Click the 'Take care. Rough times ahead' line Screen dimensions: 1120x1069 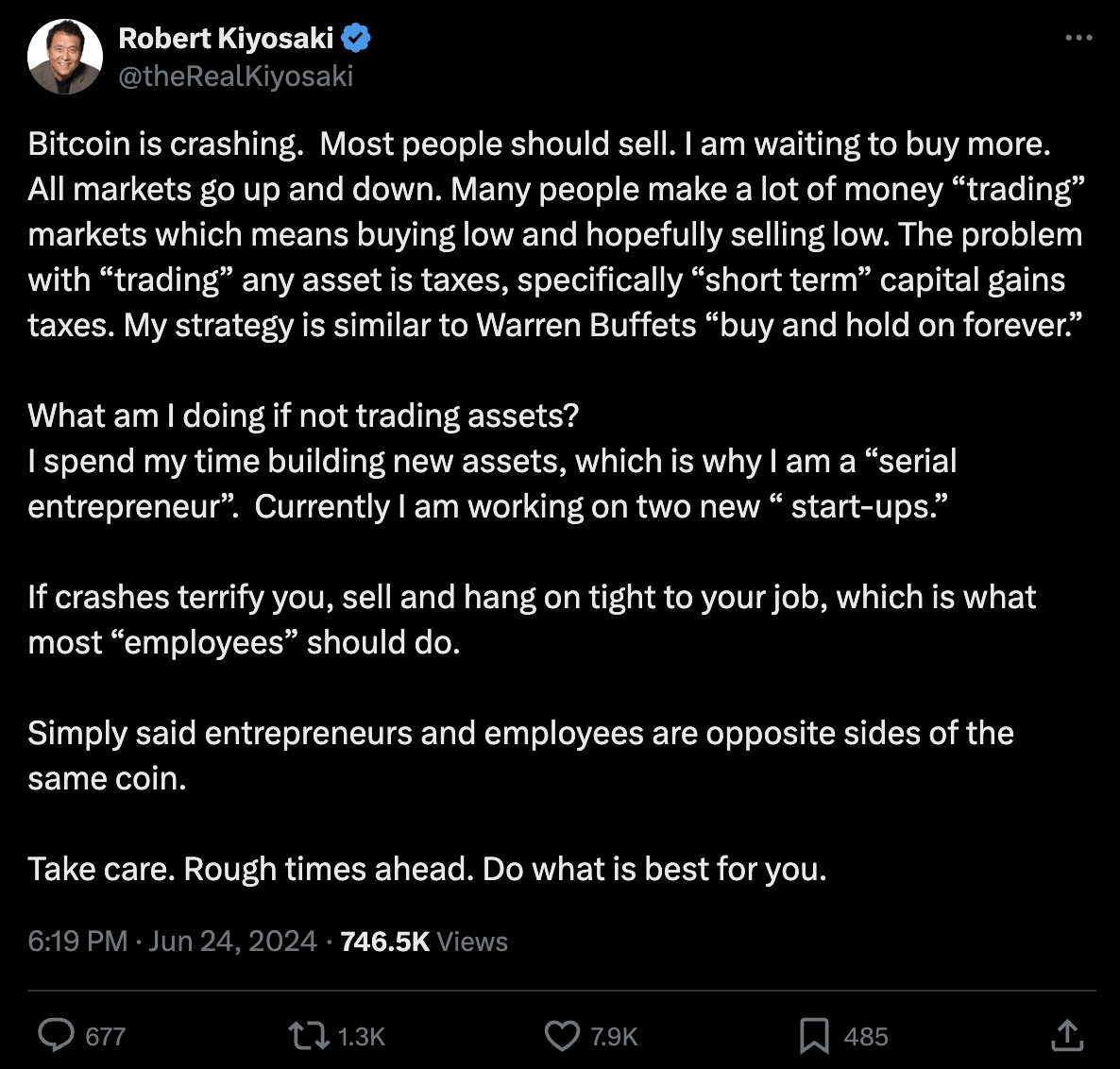(427, 869)
